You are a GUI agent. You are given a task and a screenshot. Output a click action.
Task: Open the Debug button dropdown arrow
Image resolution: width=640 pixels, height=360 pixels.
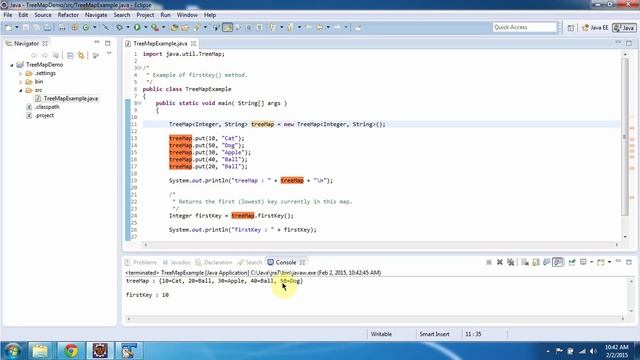click(x=128, y=27)
